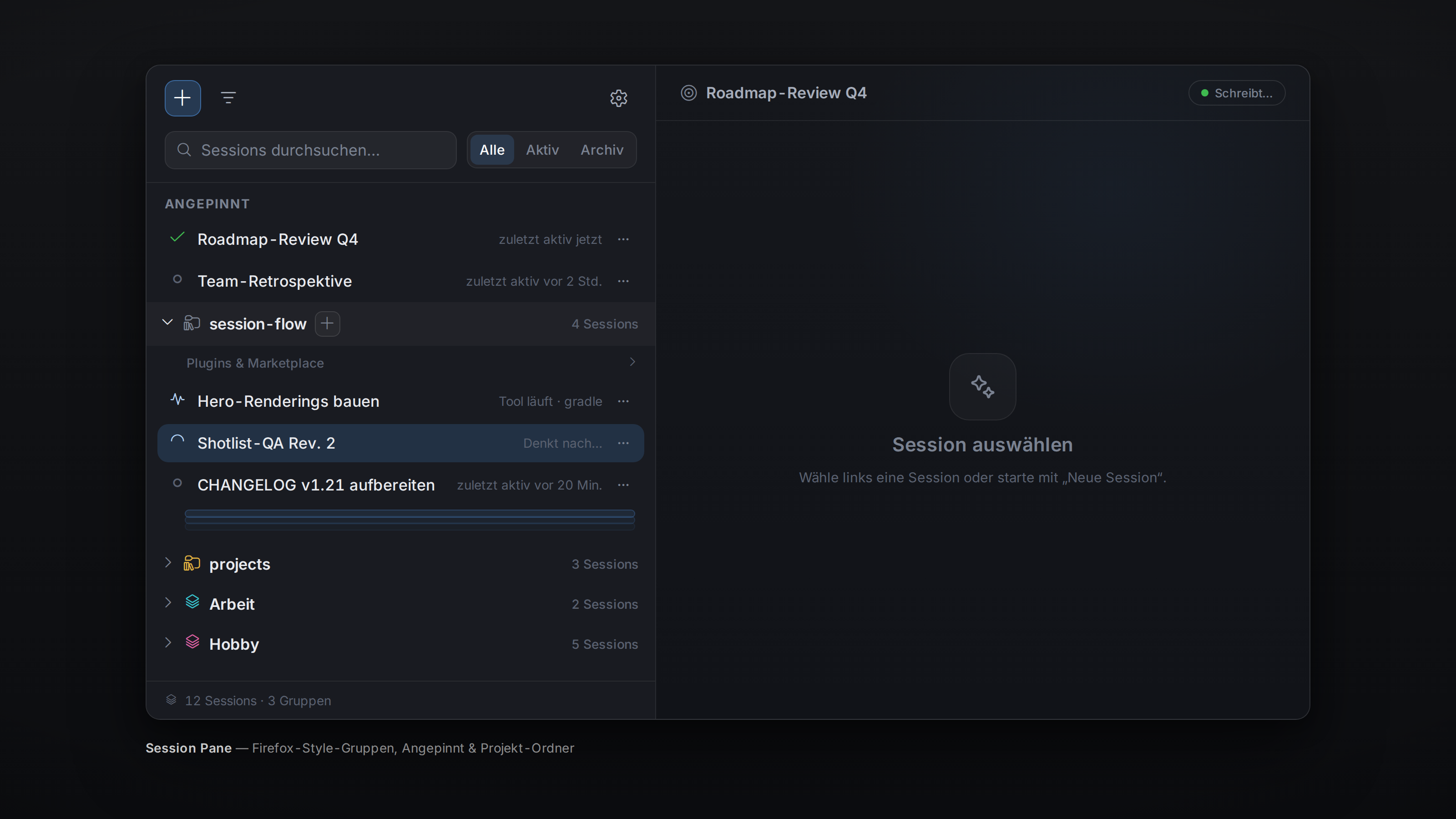
Task: Select the Alle filter tab
Action: point(492,150)
